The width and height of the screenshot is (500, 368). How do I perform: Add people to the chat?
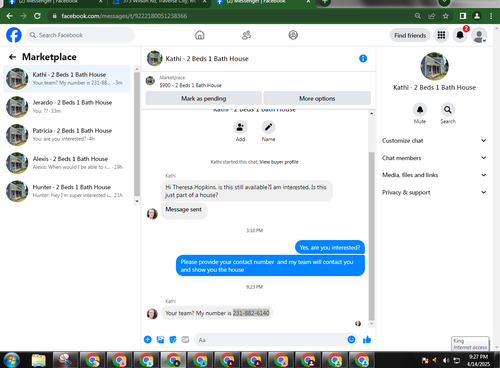tap(240, 127)
